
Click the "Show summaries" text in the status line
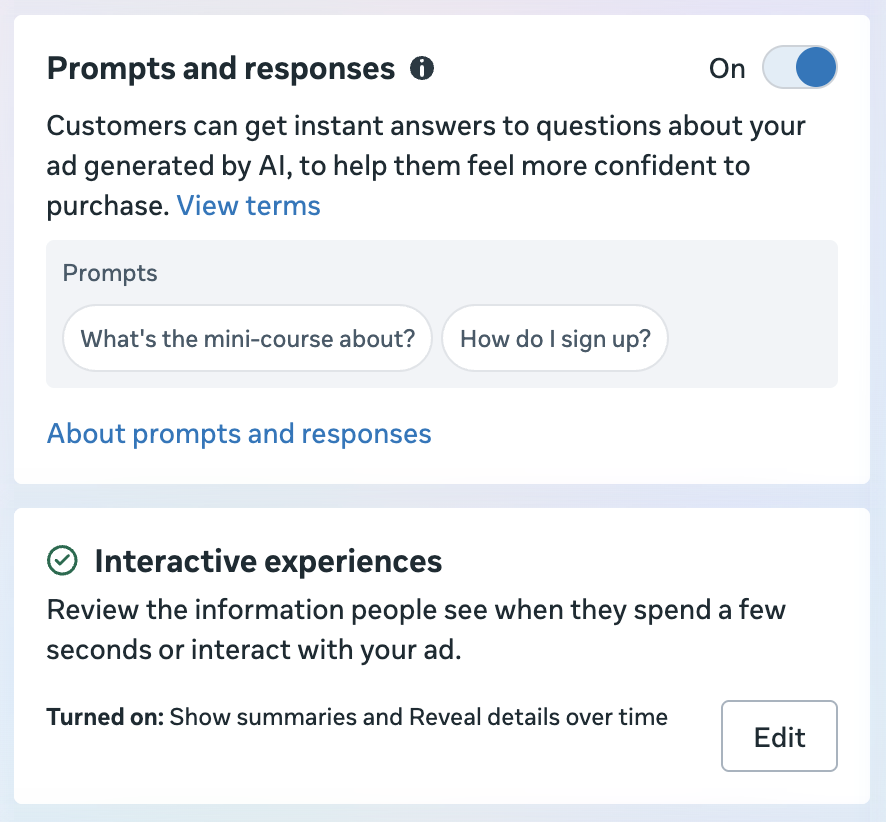264,717
